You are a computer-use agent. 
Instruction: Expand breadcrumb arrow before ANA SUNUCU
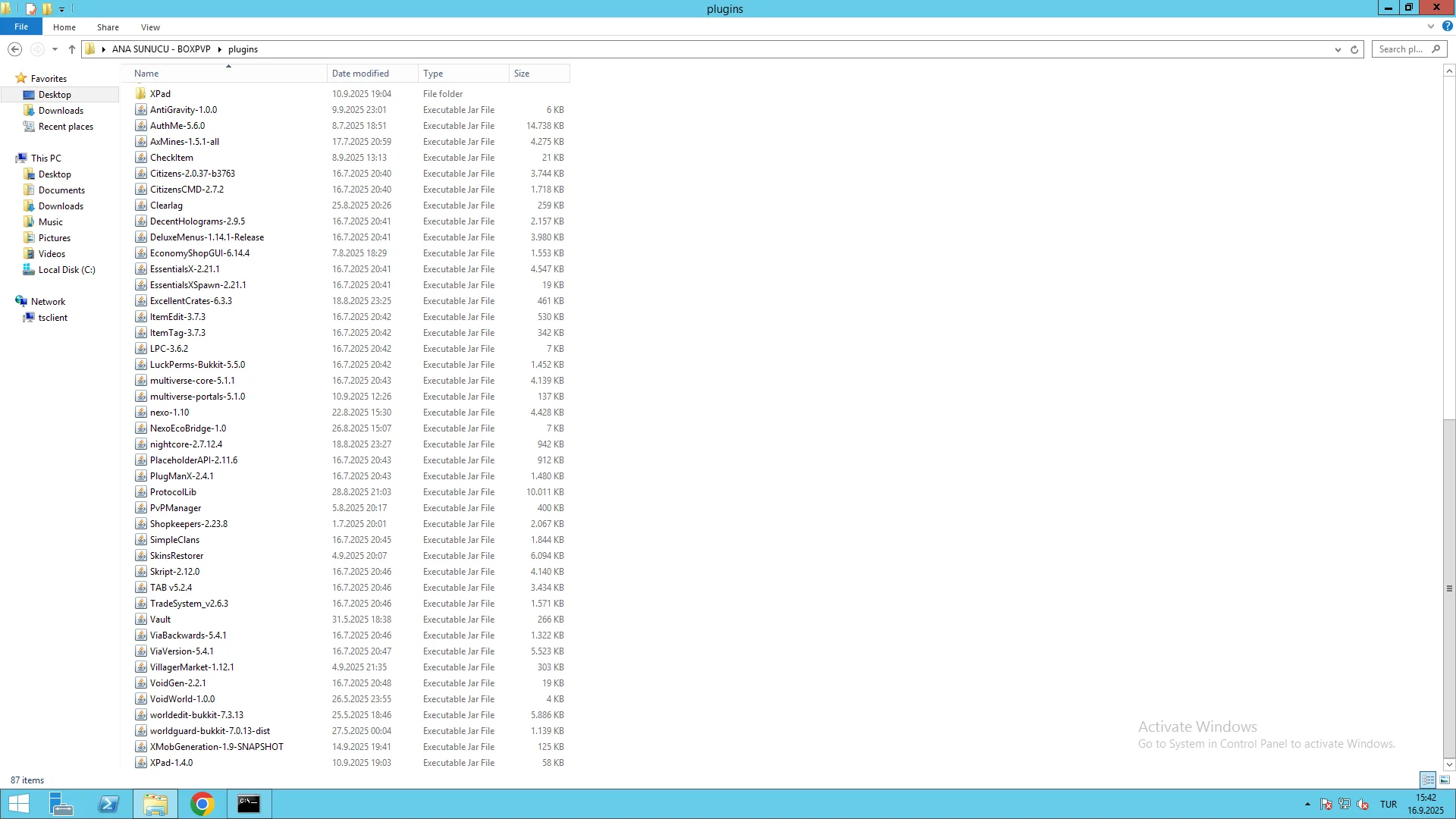104,49
